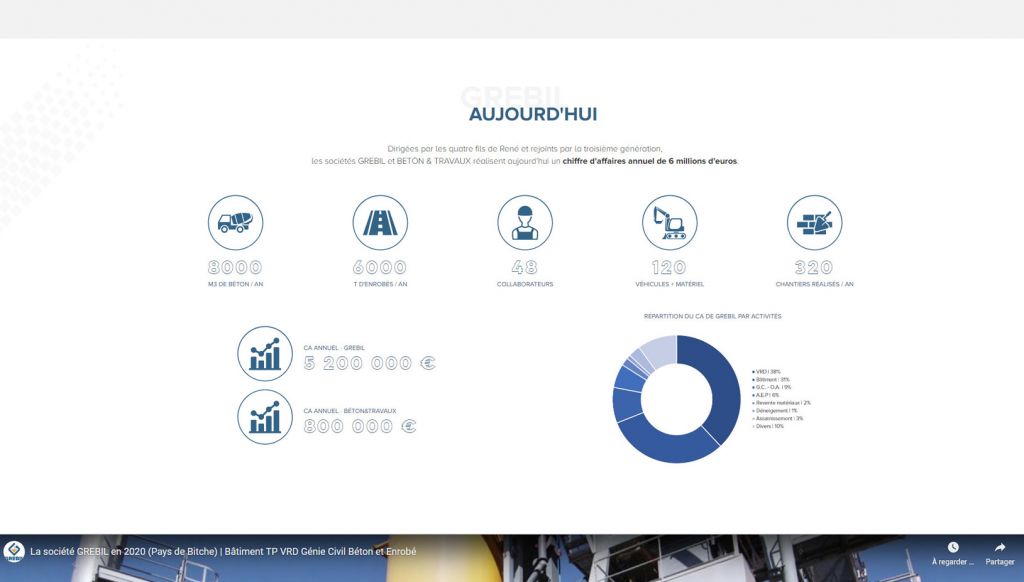Click the T D'ENROBÉS / AN label
The height and width of the screenshot is (582, 1024).
pyautogui.click(x=380, y=284)
